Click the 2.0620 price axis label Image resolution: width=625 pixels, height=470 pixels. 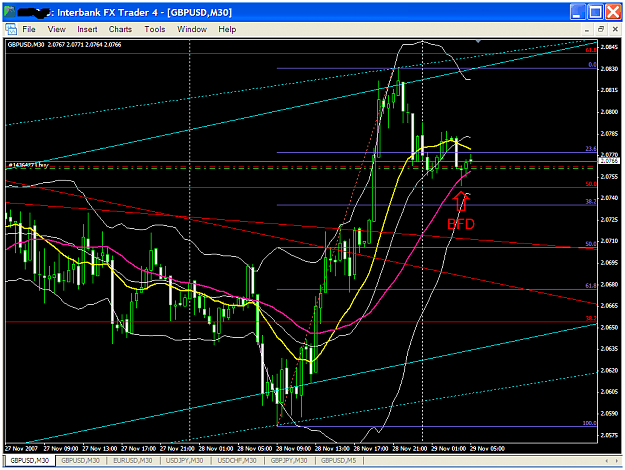click(x=609, y=370)
